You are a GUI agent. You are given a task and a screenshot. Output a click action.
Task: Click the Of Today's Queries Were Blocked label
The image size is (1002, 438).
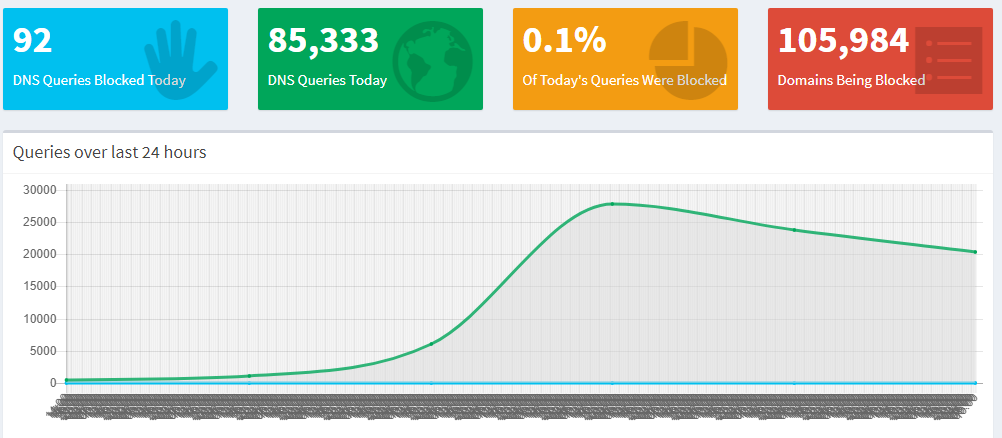coord(624,80)
